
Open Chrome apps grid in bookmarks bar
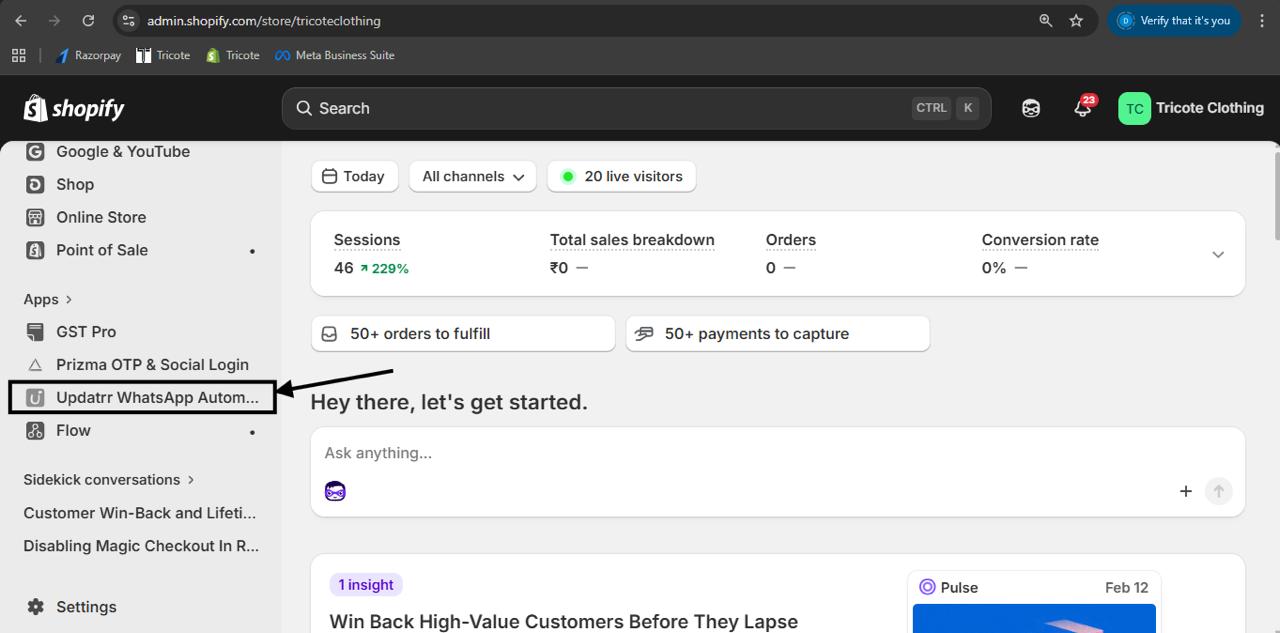[x=18, y=55]
